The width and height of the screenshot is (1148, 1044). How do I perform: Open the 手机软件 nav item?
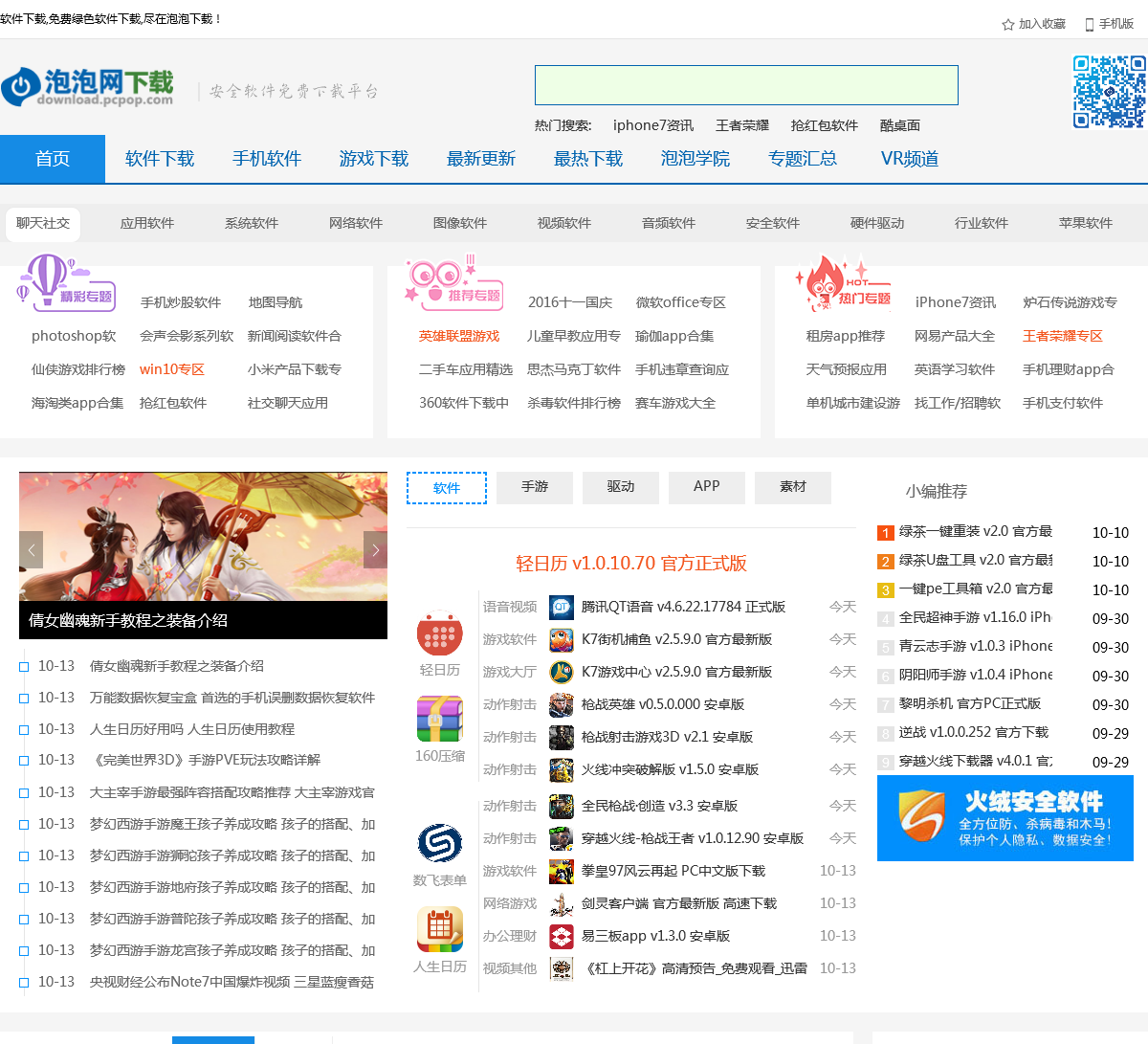(267, 159)
